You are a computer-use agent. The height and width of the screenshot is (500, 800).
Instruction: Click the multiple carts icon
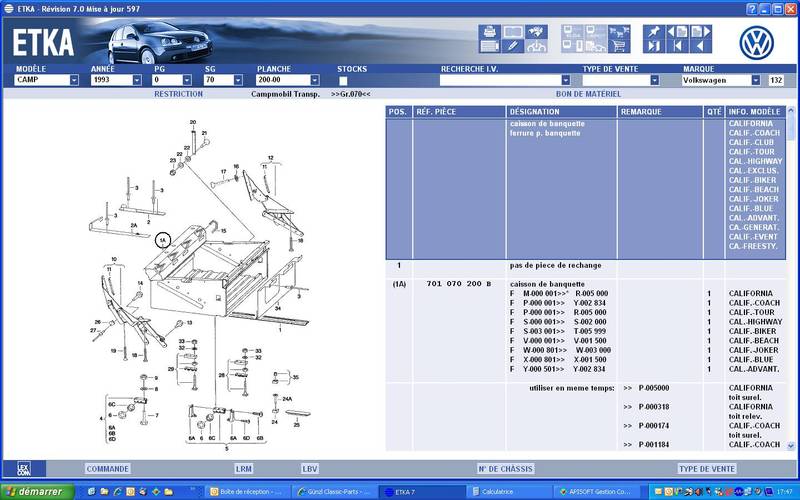[x=619, y=32]
